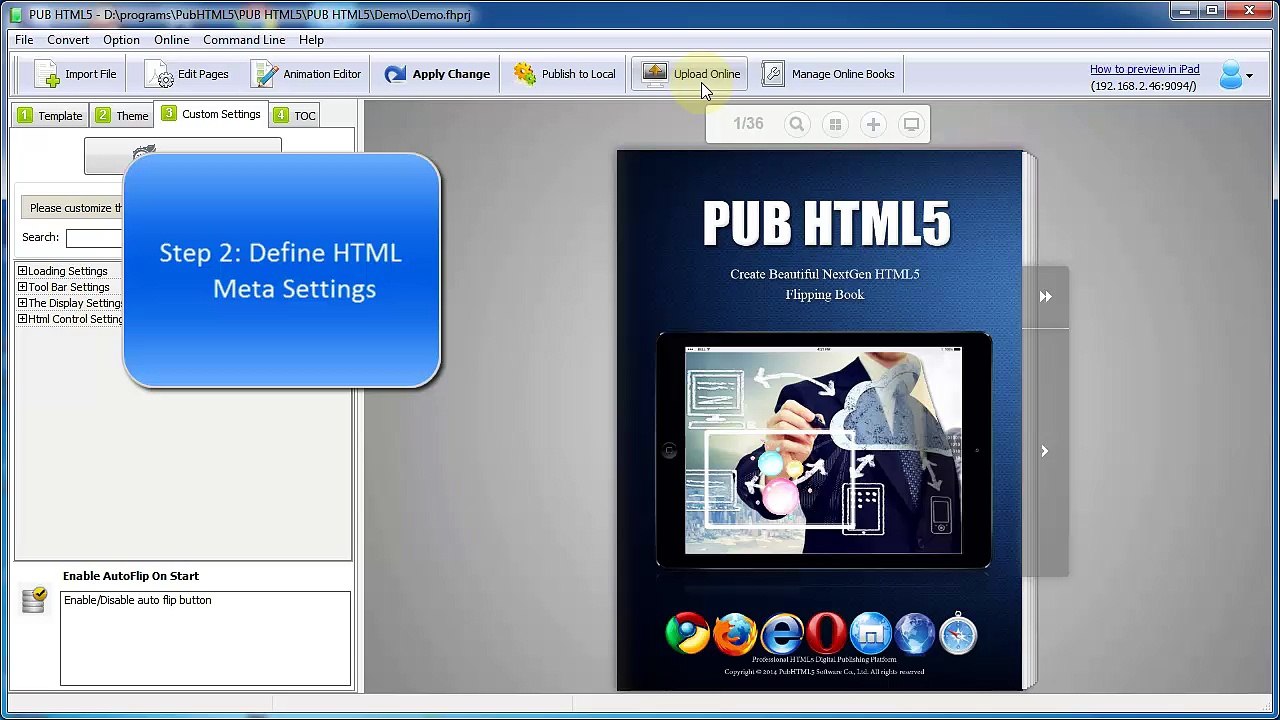This screenshot has height=720, width=1280.
Task: Click the zoom in plus icon in preview
Action: pos(873,124)
